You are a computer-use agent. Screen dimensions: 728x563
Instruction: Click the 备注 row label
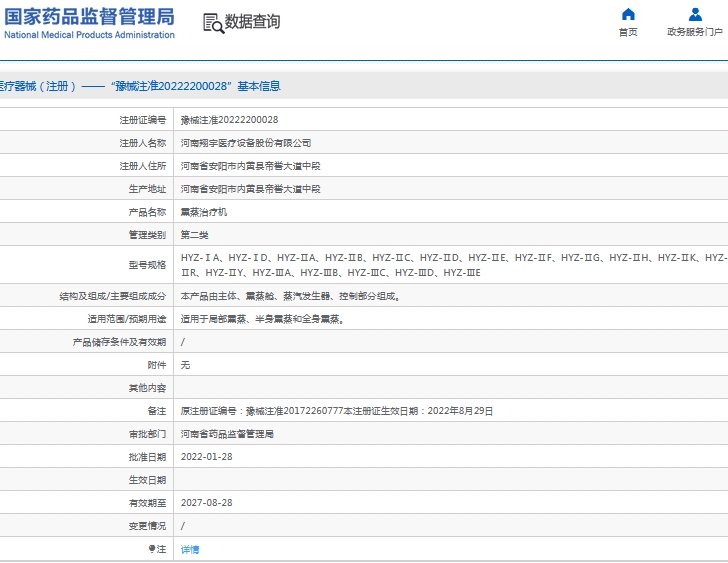pos(156,411)
